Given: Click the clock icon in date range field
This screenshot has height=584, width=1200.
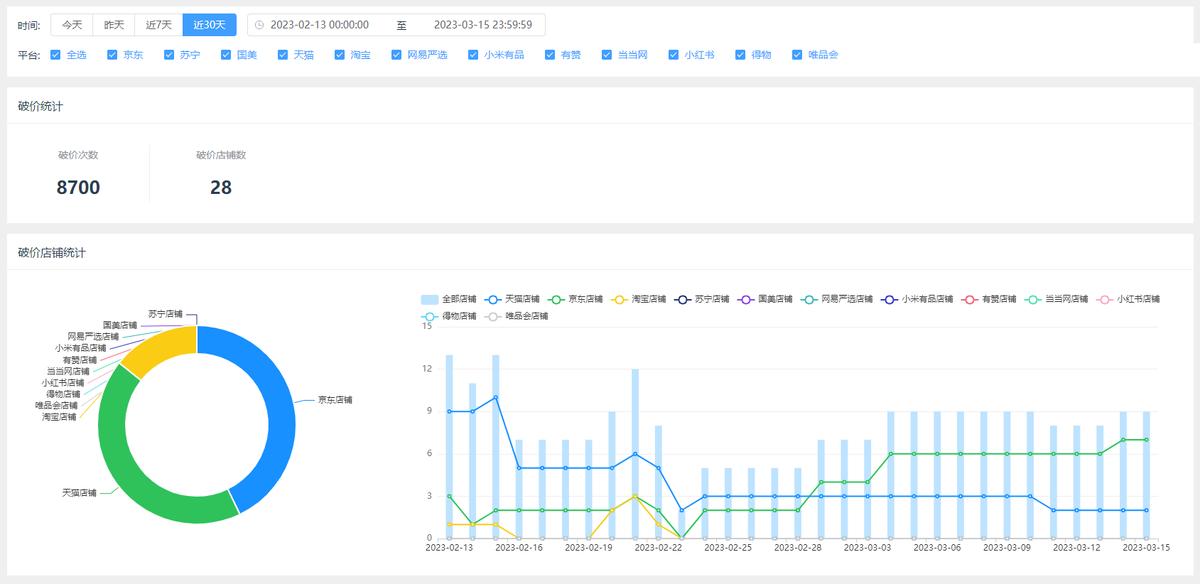Looking at the screenshot, I should [x=259, y=25].
